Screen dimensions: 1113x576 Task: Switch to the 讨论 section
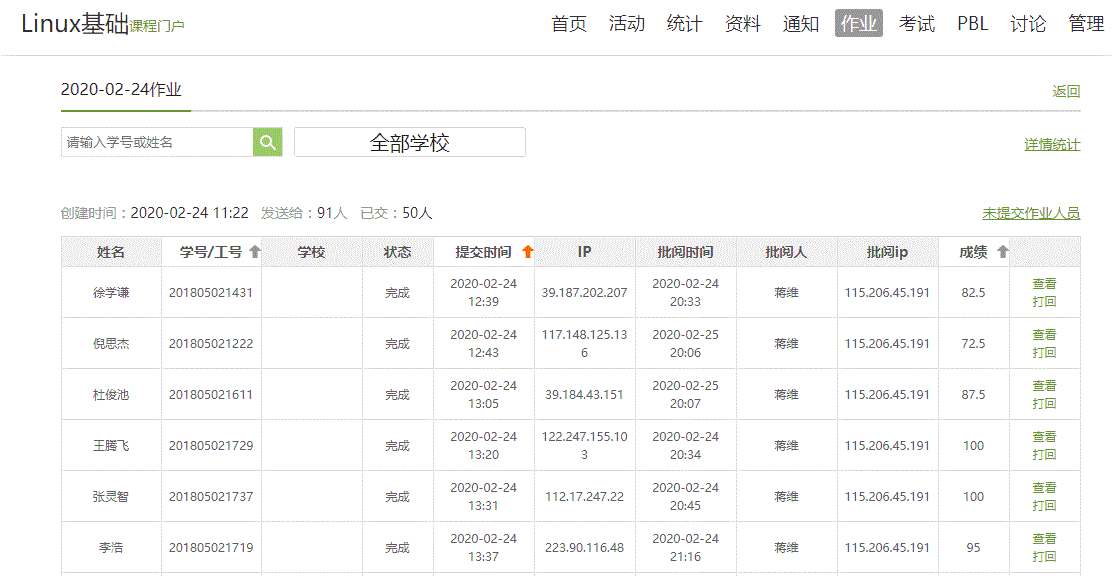click(1028, 24)
